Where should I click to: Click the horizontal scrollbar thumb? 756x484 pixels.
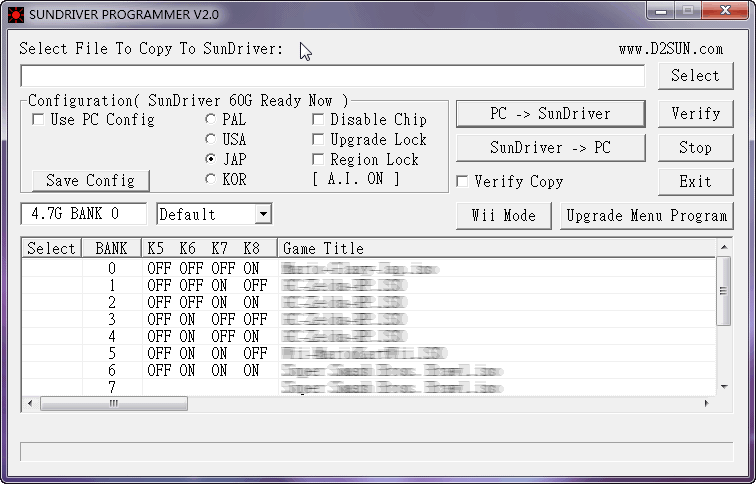pyautogui.click(x=114, y=403)
